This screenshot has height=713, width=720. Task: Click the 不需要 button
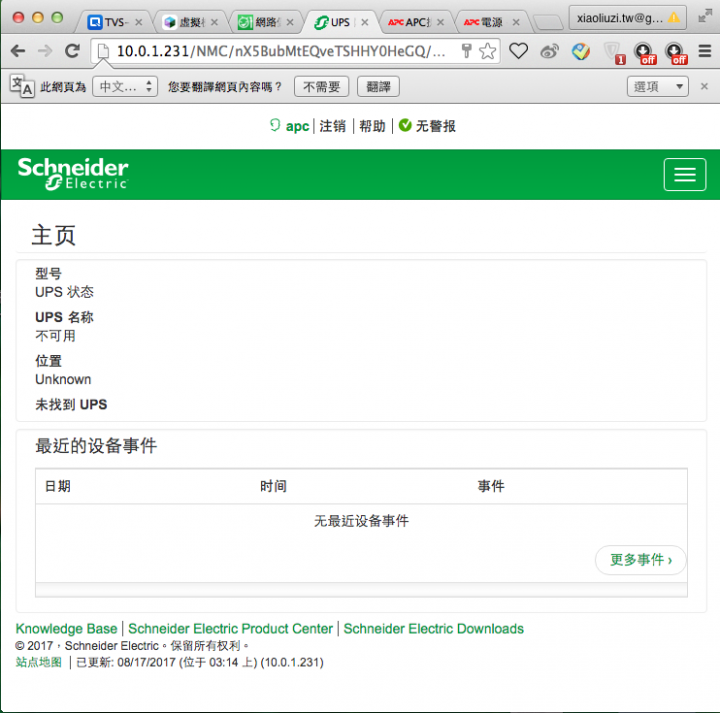(321, 86)
